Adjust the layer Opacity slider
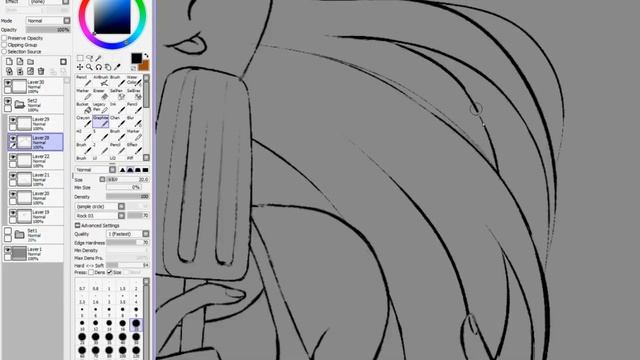 (48, 30)
